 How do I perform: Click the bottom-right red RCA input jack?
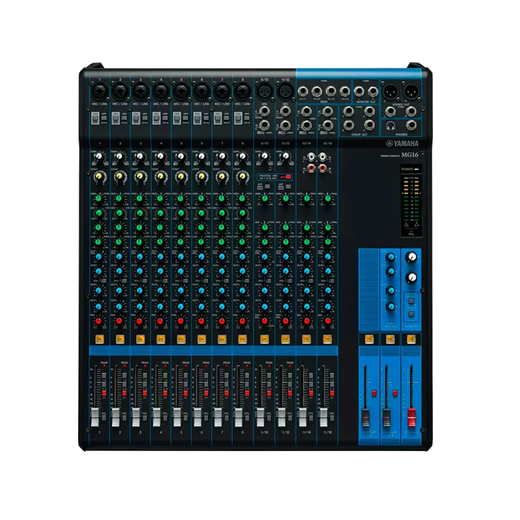click(x=322, y=168)
